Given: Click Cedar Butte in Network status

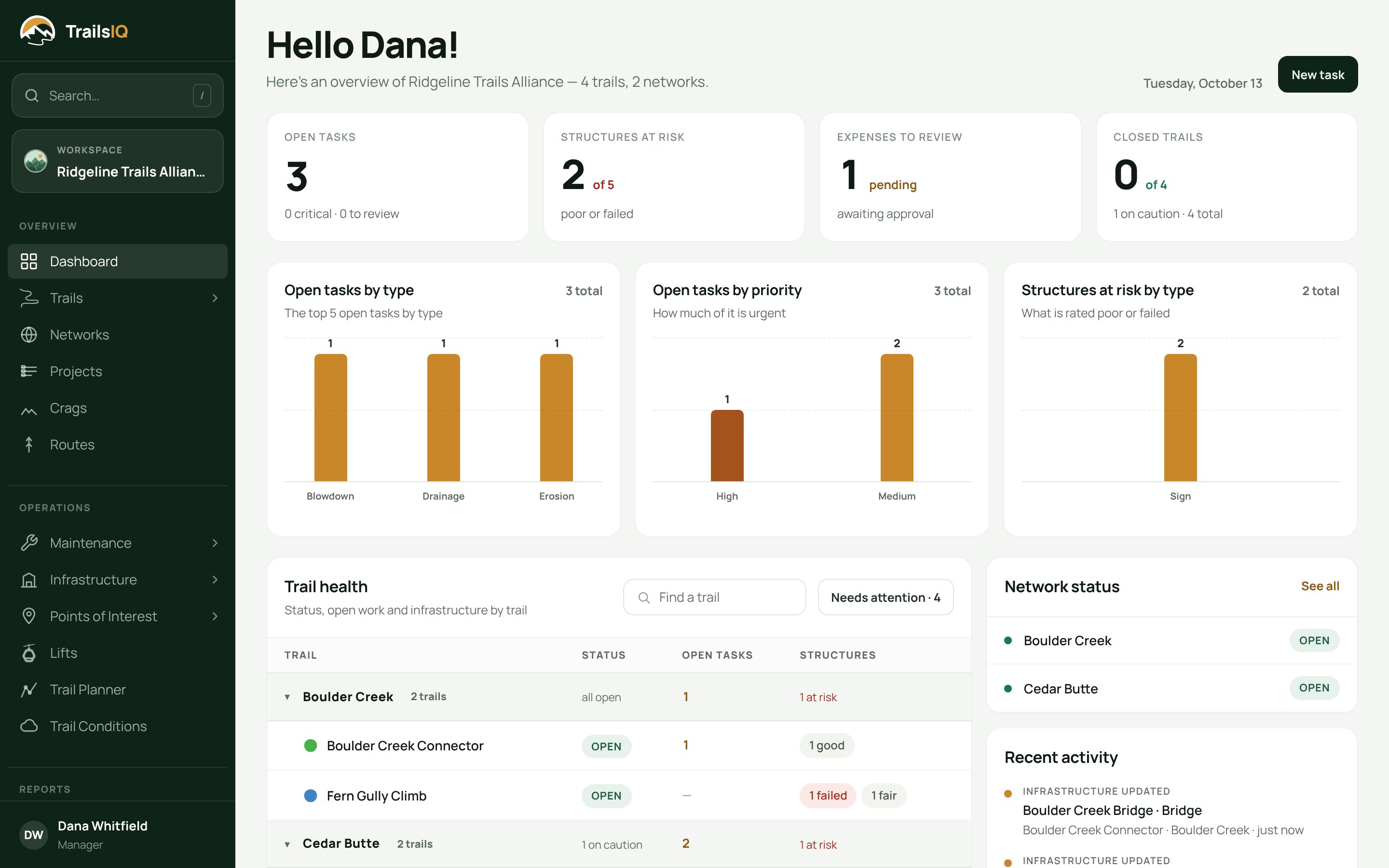Looking at the screenshot, I should pos(1171,688).
